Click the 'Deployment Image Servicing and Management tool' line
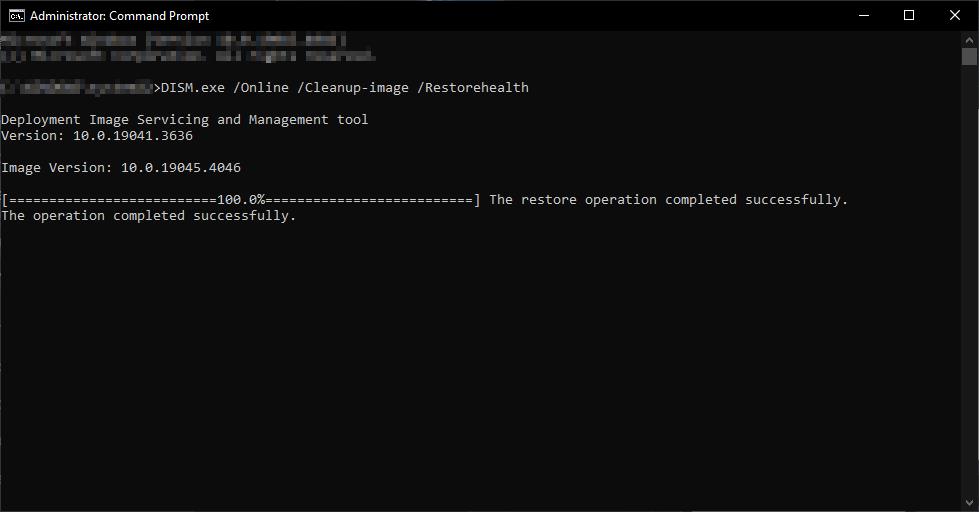The image size is (979, 512). [x=185, y=120]
